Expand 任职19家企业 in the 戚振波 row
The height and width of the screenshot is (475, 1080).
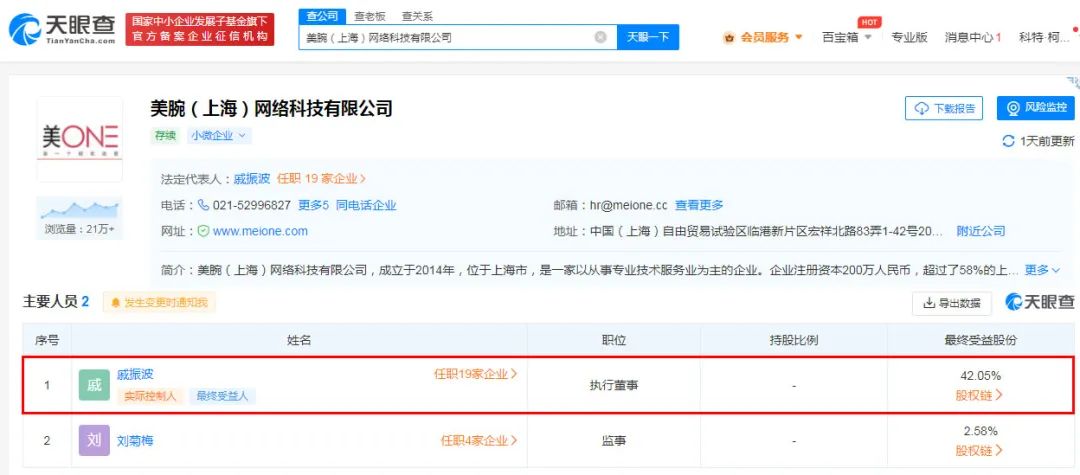click(475, 374)
